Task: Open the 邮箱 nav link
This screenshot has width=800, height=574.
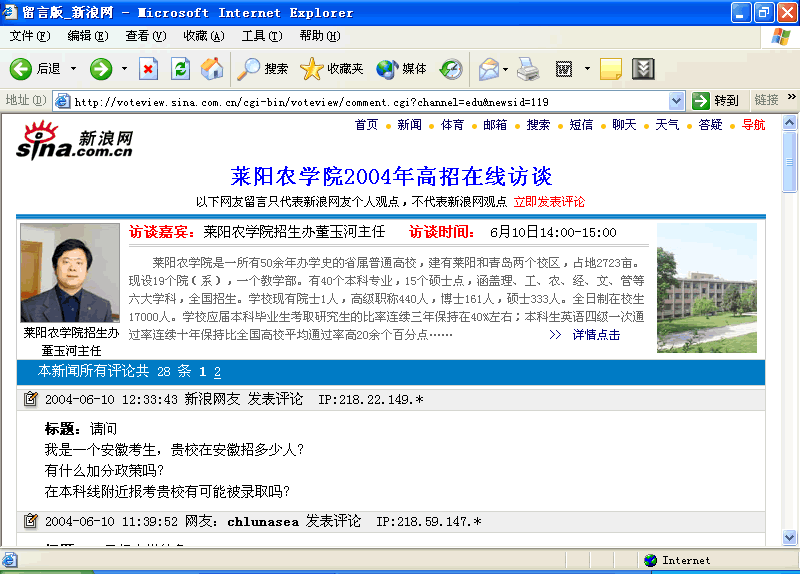Action: point(495,125)
